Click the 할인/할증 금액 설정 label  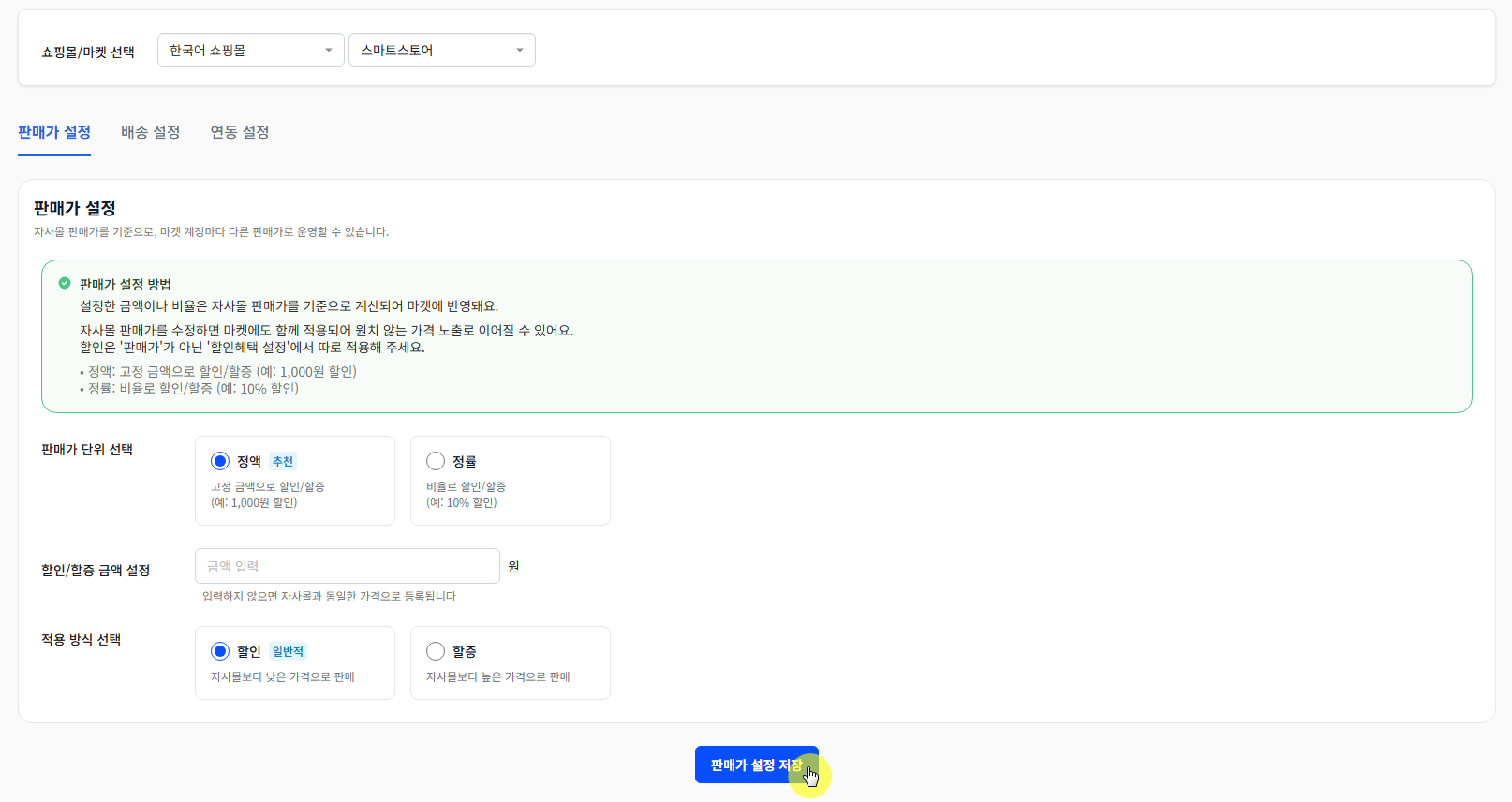pyautogui.click(x=96, y=570)
